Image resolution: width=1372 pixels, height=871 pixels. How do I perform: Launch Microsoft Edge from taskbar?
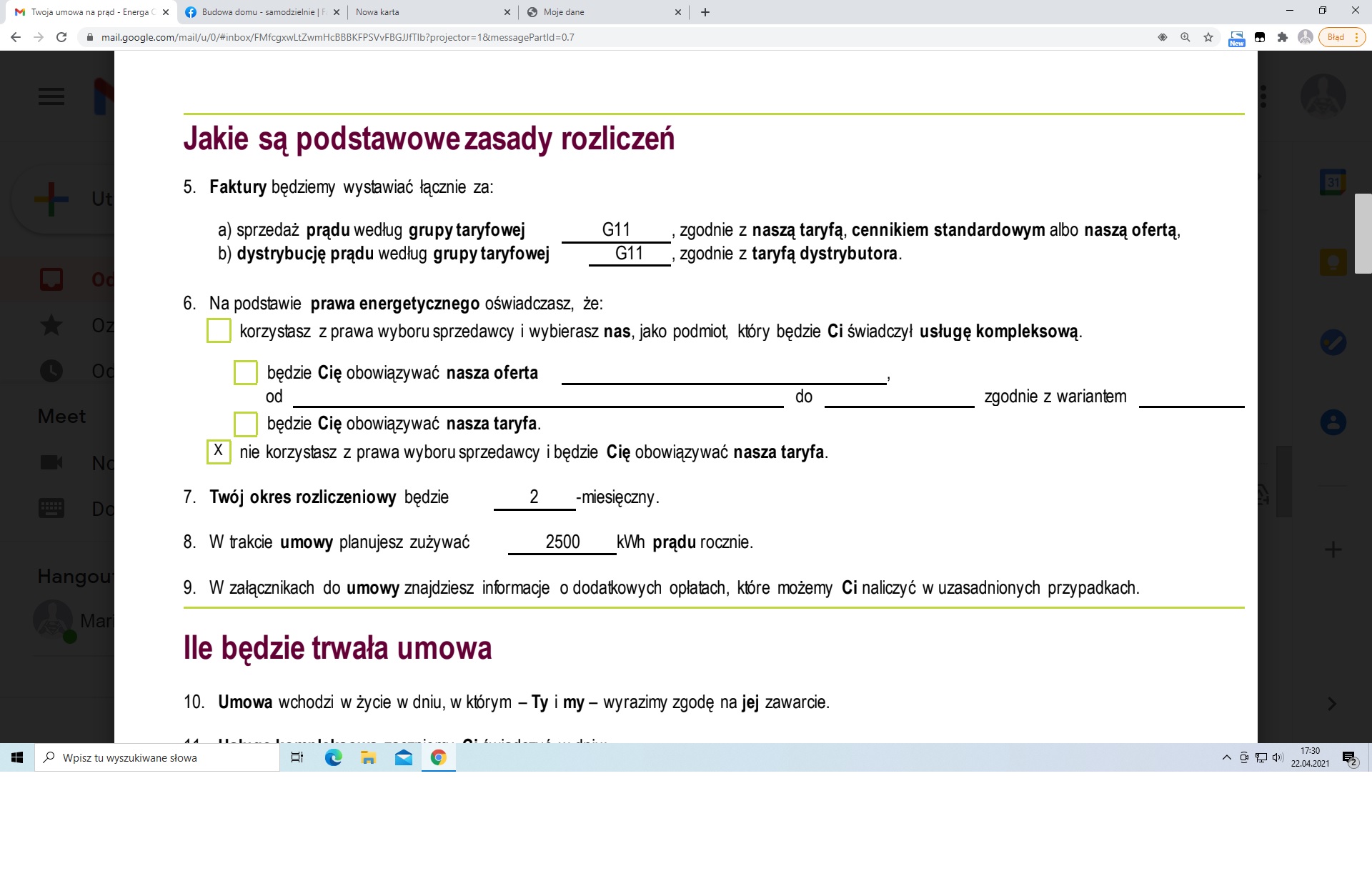pyautogui.click(x=333, y=757)
